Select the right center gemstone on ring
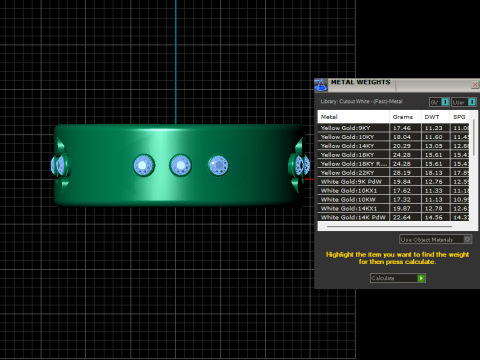 point(218,165)
